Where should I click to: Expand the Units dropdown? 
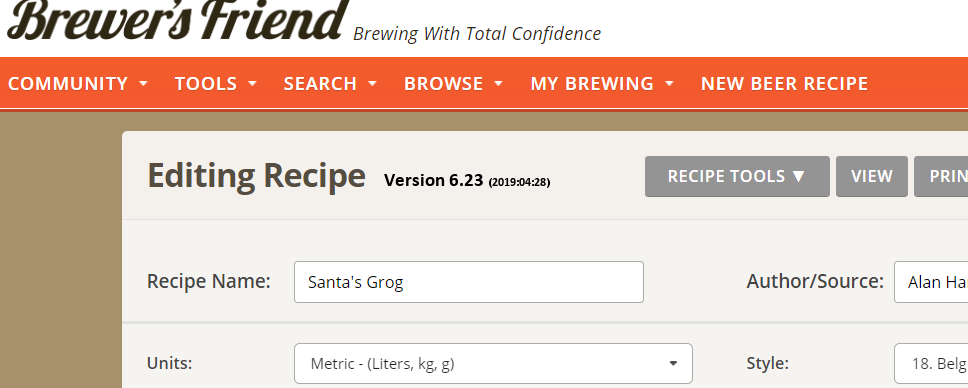493,363
